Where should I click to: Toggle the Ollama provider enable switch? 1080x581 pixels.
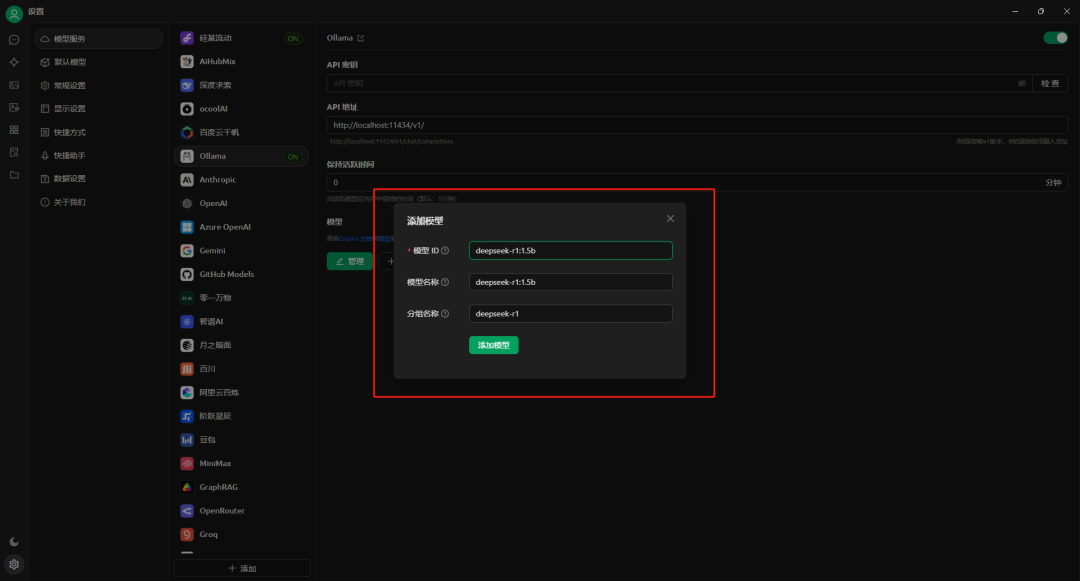pyautogui.click(x=1055, y=38)
